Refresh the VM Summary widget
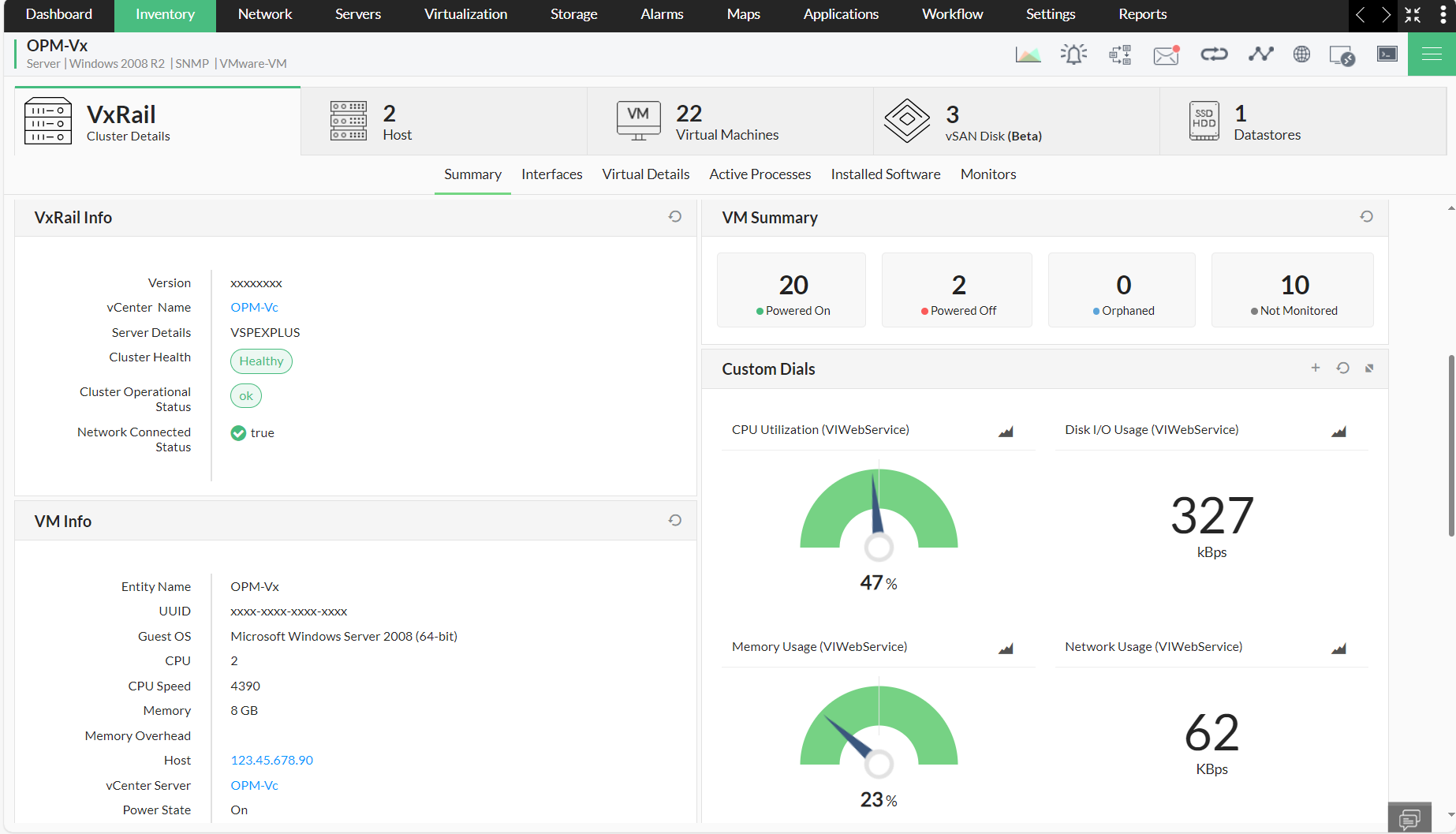This screenshot has height=834, width=1456. click(1367, 216)
